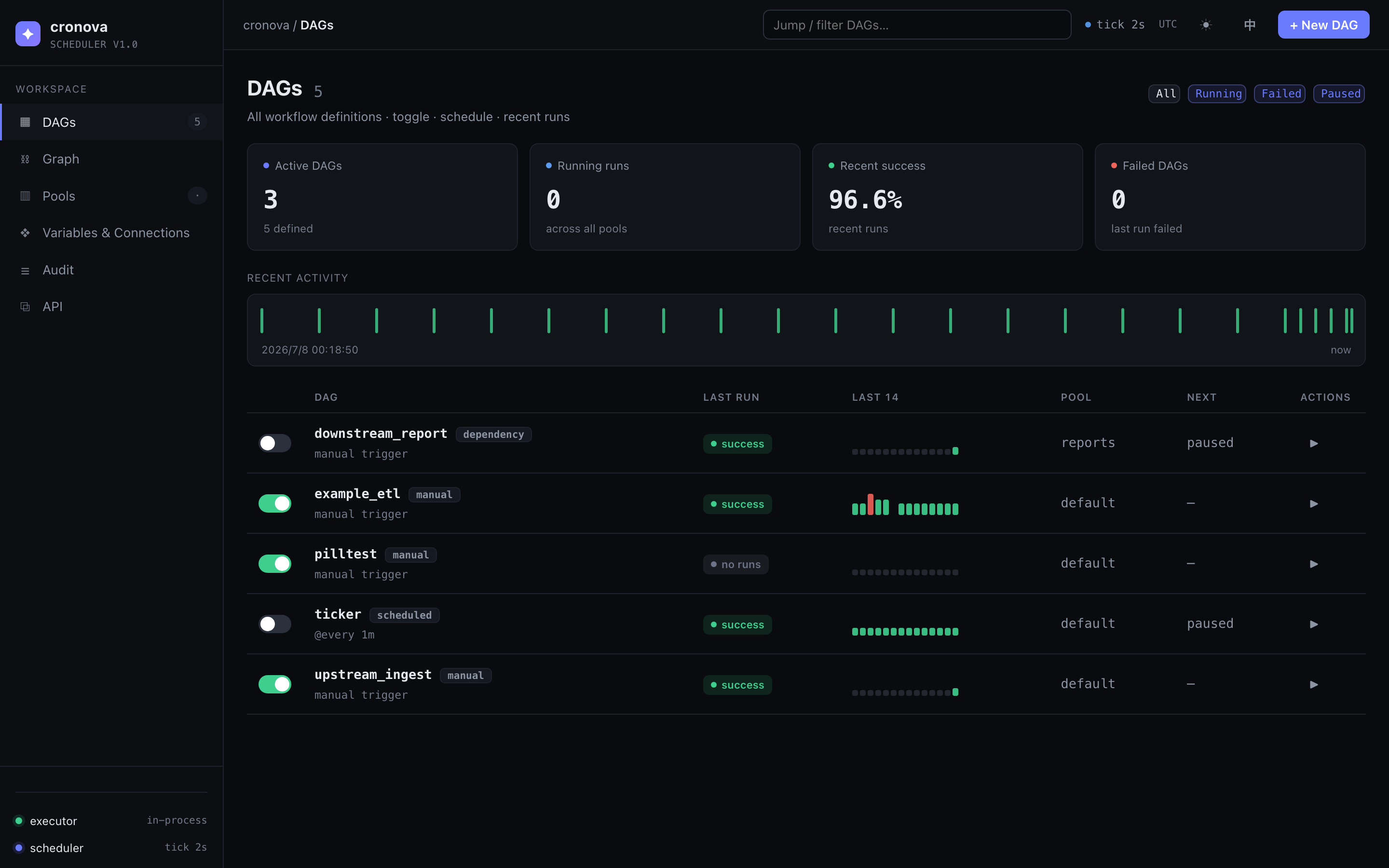1389x868 pixels.
Task: Click the Failed DAGs stat card
Action: (x=1230, y=197)
